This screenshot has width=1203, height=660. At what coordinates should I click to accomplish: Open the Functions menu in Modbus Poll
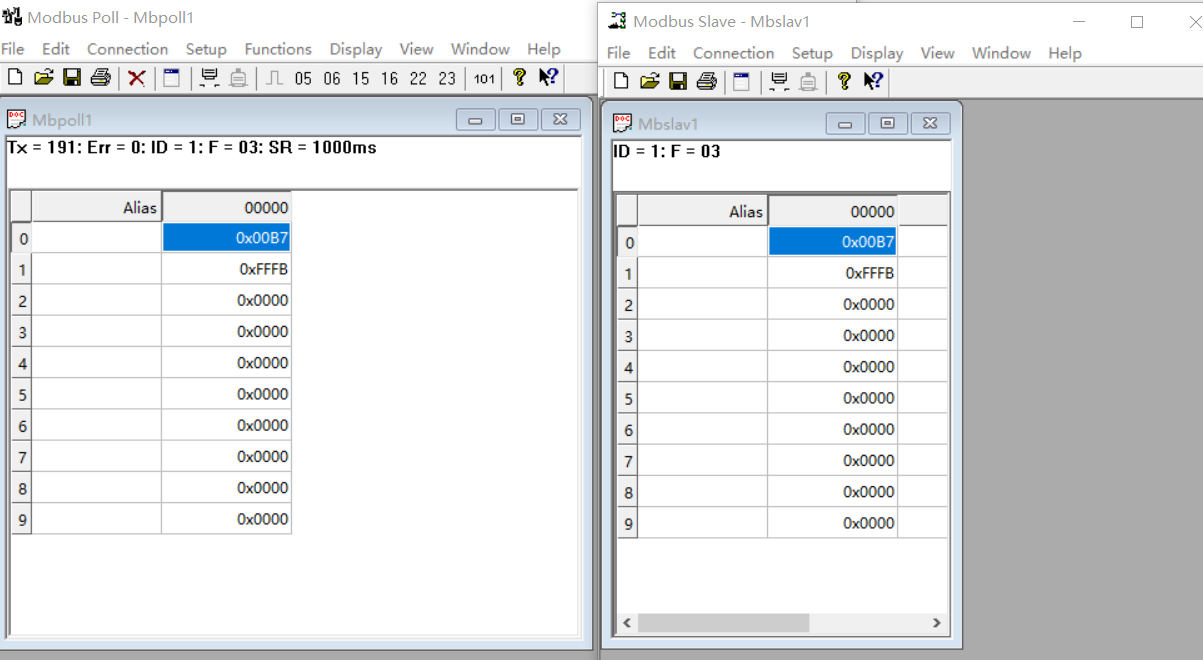pyautogui.click(x=278, y=49)
